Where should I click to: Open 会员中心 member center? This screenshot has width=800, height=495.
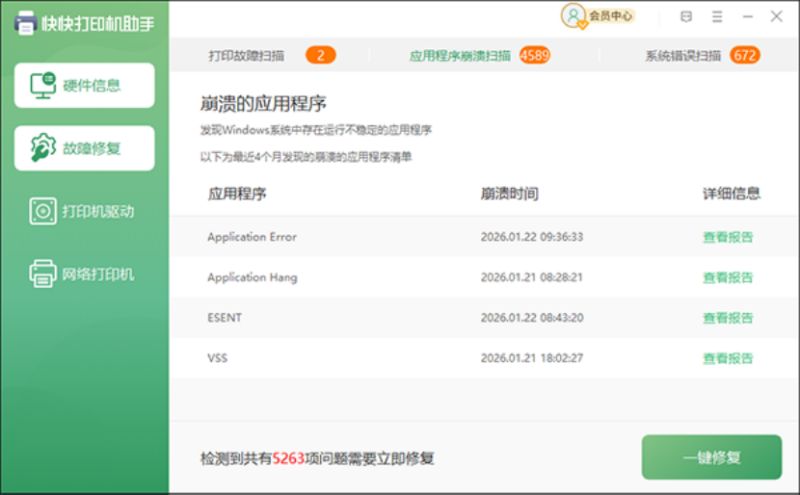610,16
